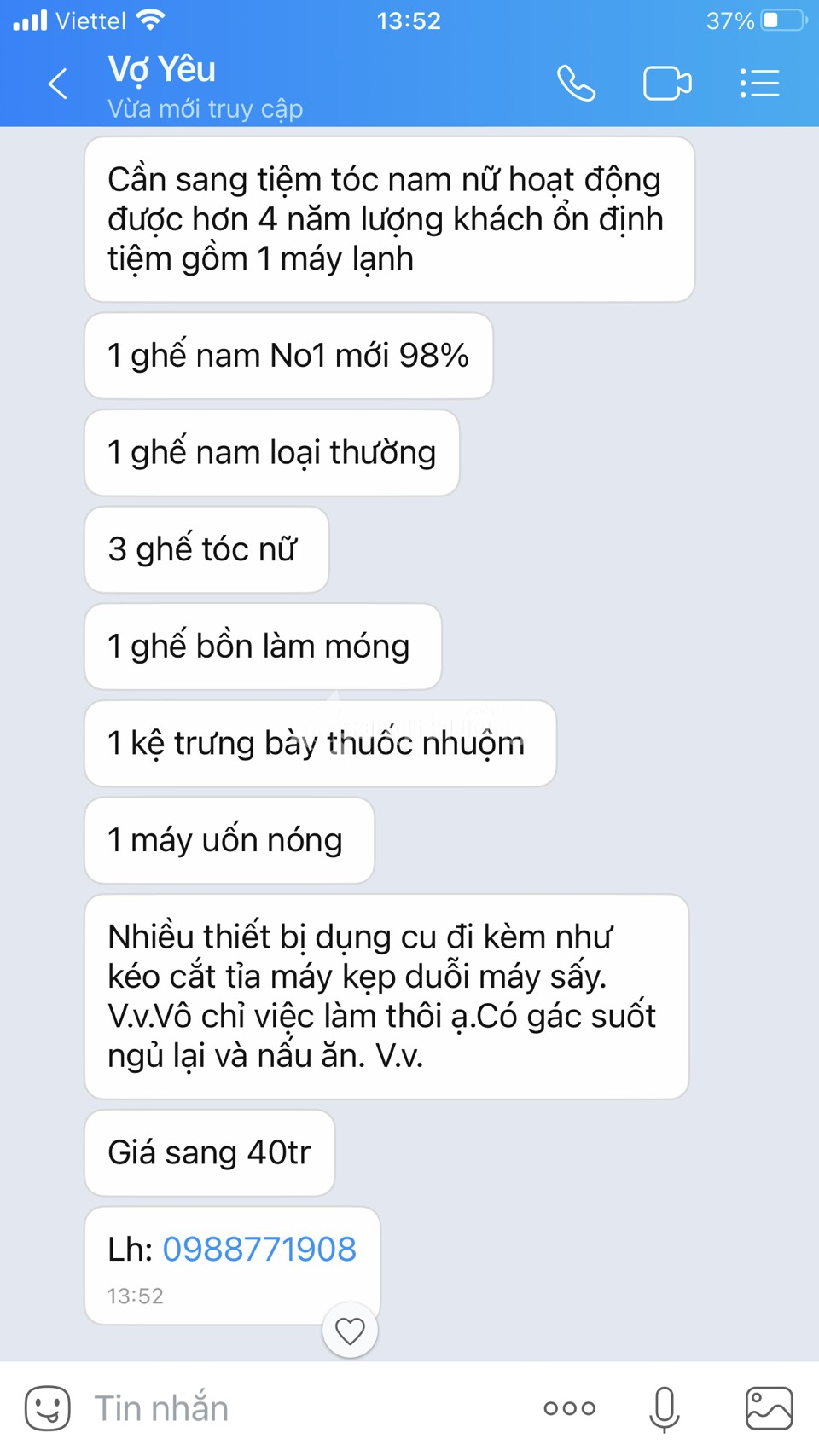This screenshot has width=819, height=1456.
Task: Select the '3 ghế tóc nữ' message
Action: point(206,549)
